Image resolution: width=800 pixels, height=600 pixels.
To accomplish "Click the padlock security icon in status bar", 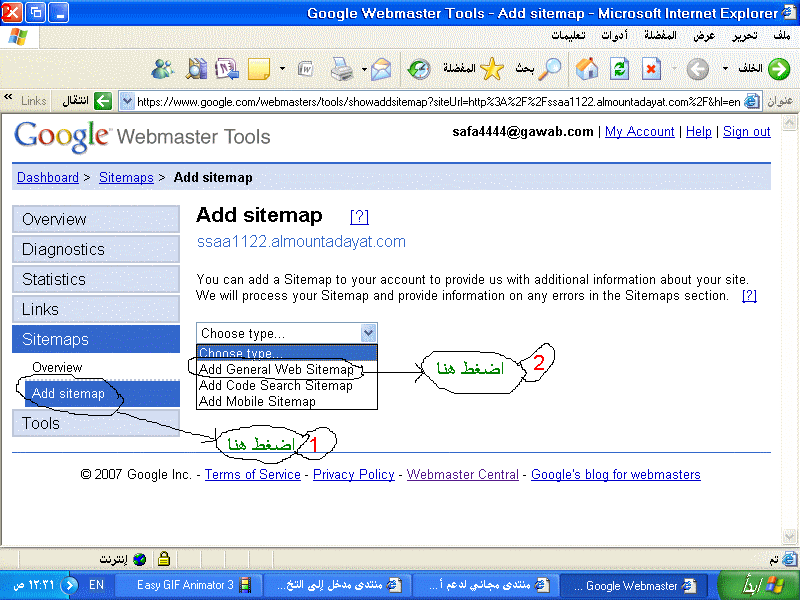I will tap(164, 559).
